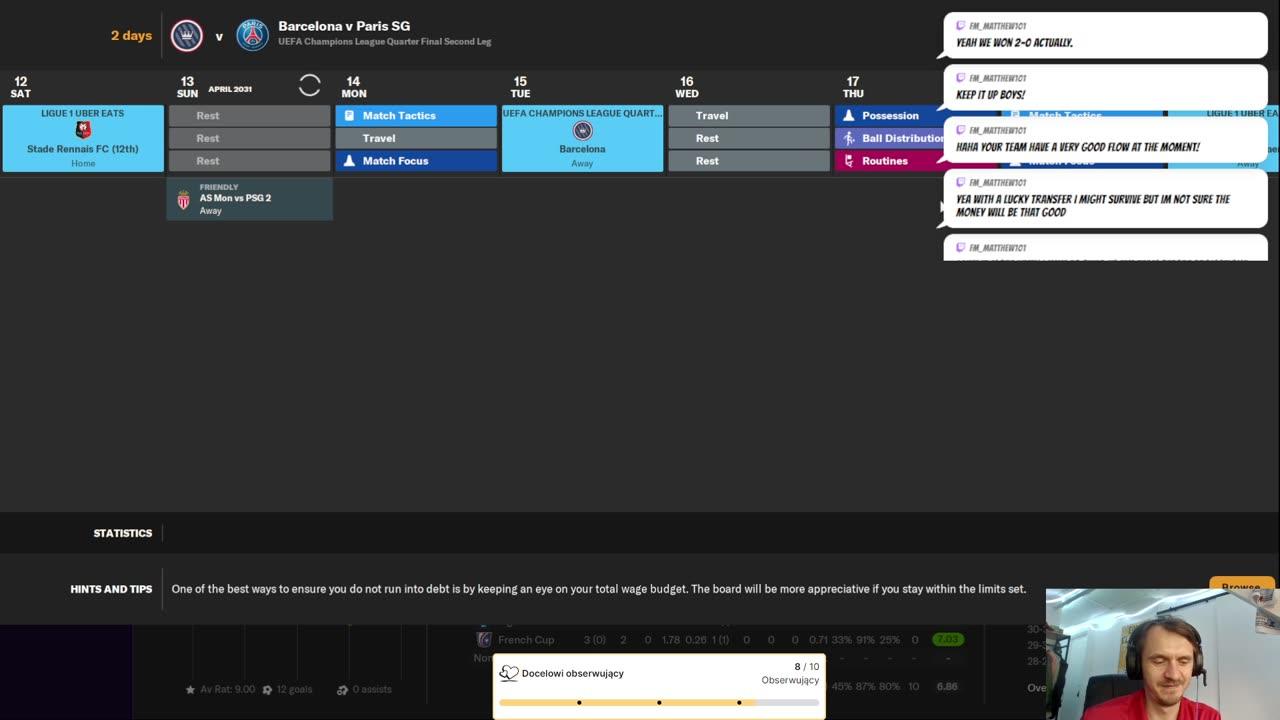Click the Match Focus cone icon

pyautogui.click(x=349, y=161)
